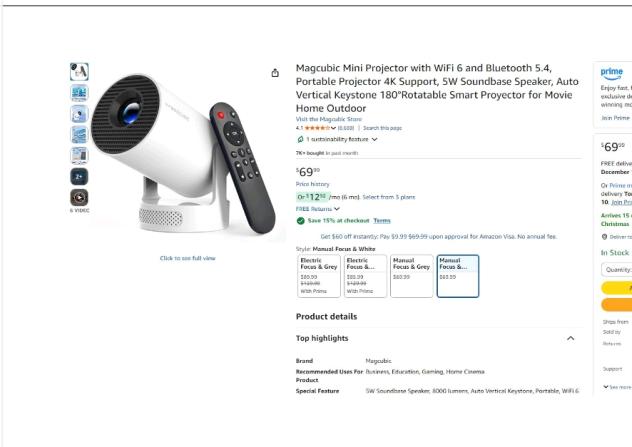Click the Prime logo
The height and width of the screenshot is (447, 632).
[611, 73]
